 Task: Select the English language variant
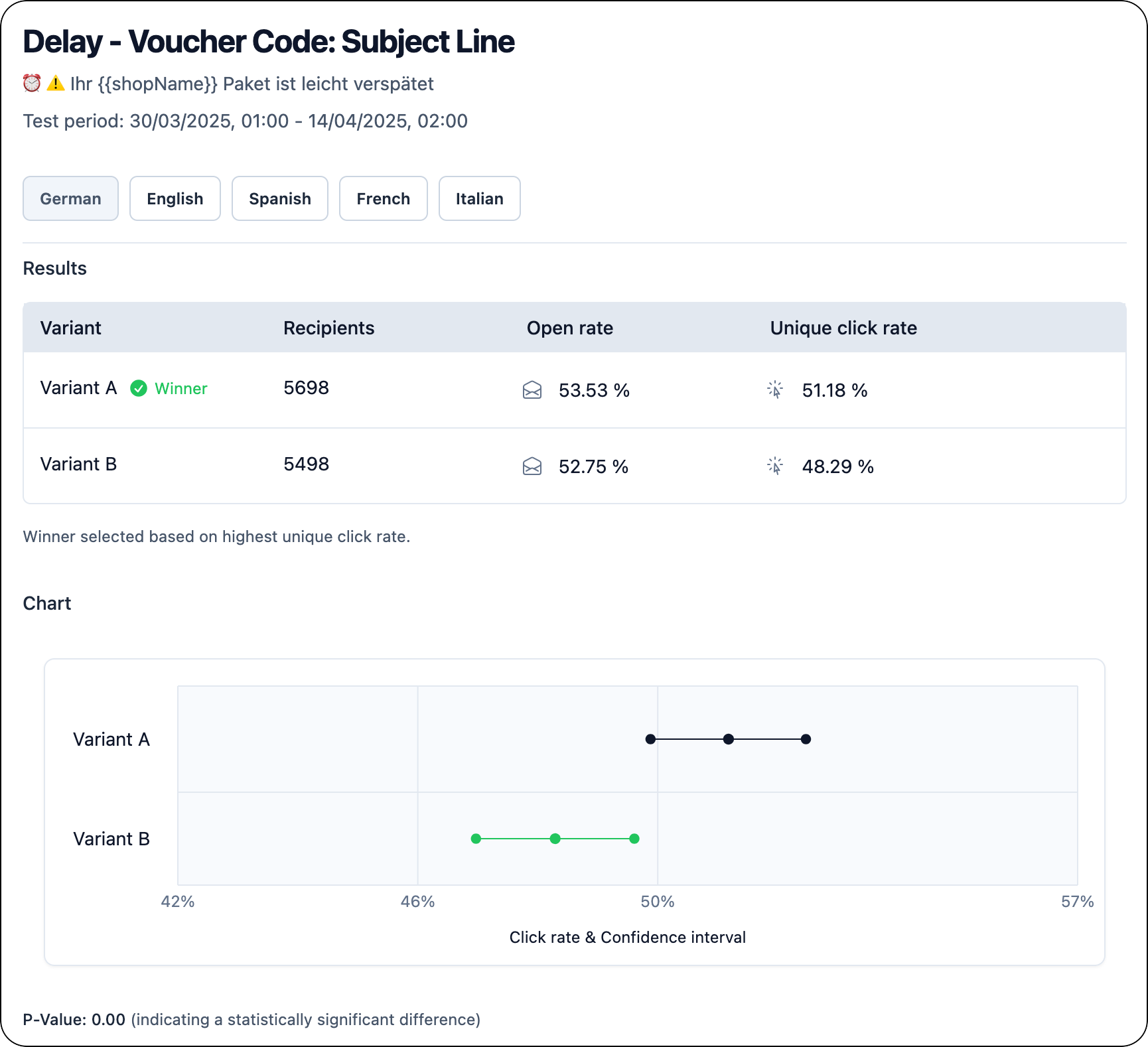tap(175, 198)
